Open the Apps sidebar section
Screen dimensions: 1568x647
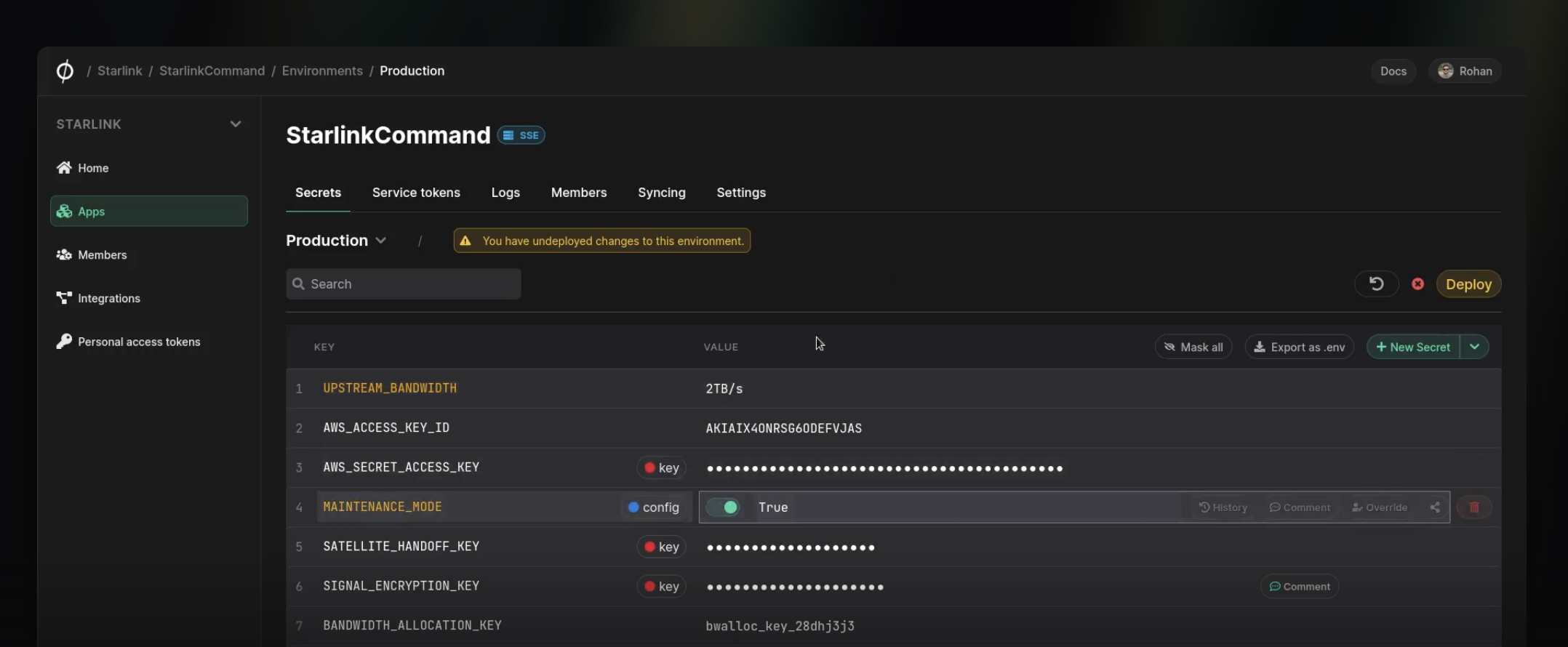pos(149,211)
